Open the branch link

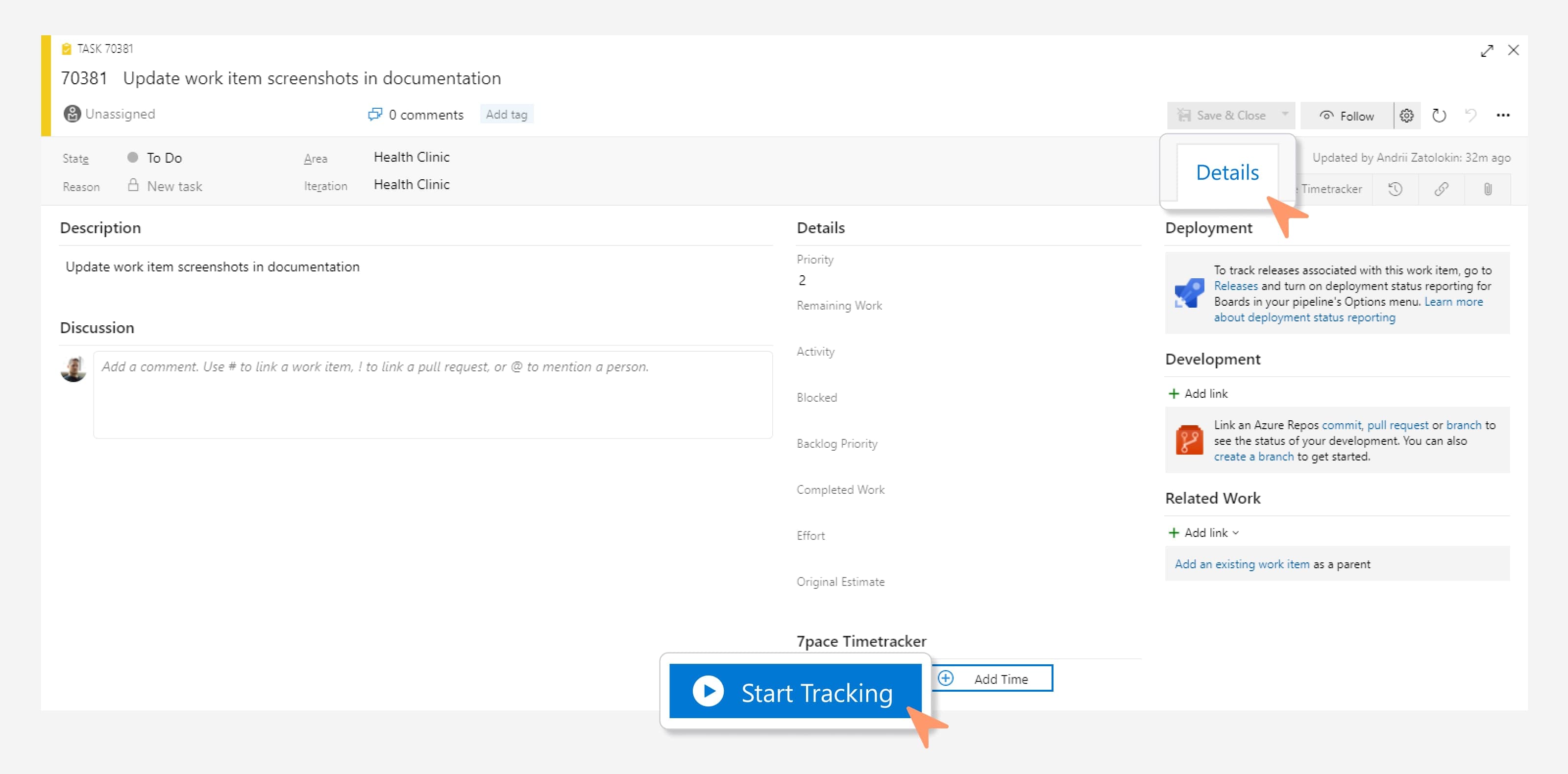point(1463,425)
